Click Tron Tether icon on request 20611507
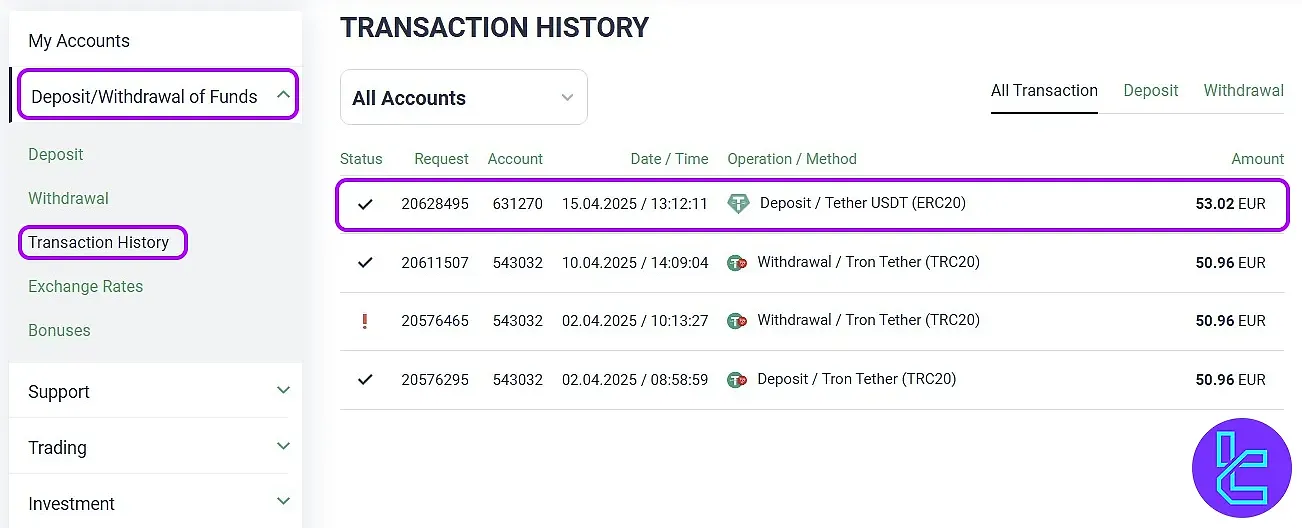The width and height of the screenshot is (1302, 528). tap(737, 263)
